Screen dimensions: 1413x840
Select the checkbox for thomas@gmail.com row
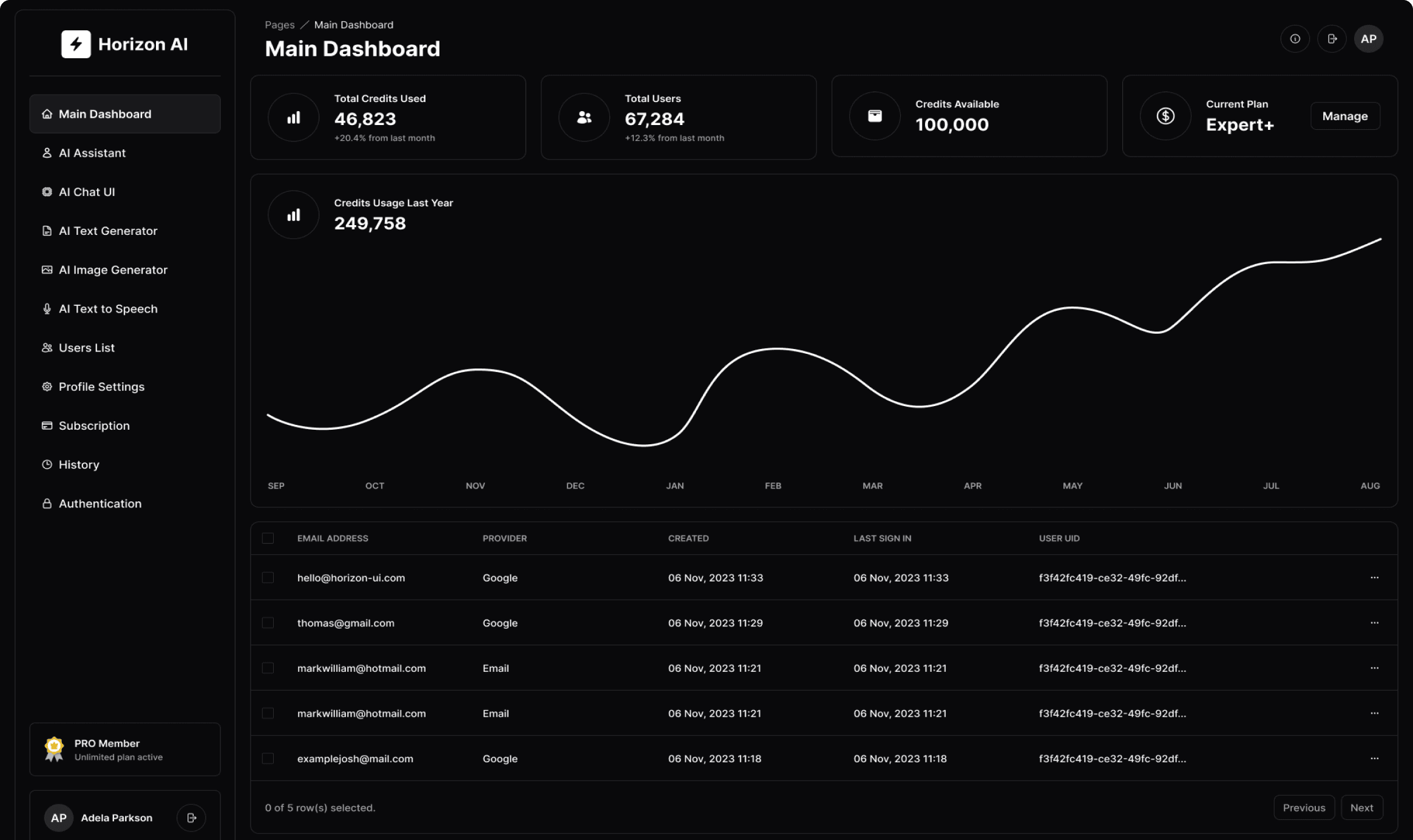pos(268,623)
